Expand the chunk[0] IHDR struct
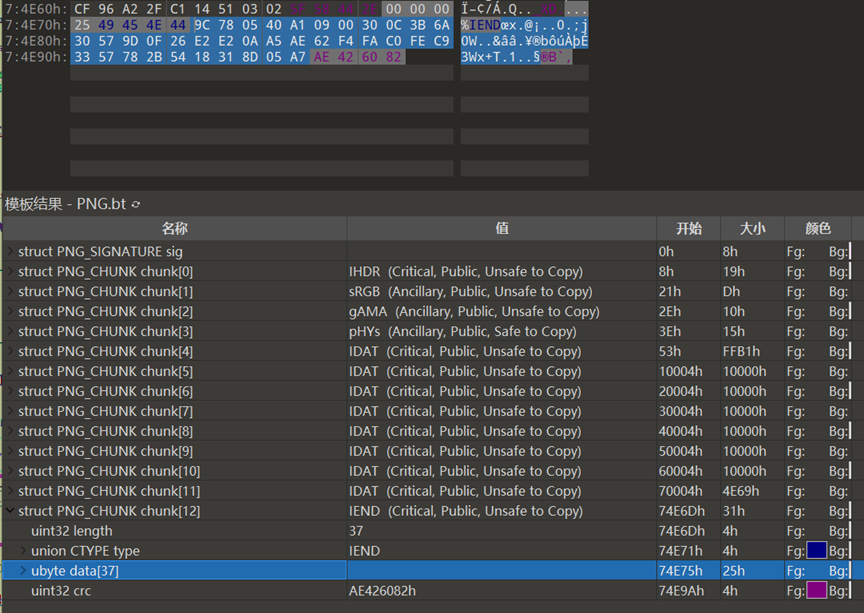The width and height of the screenshot is (864, 613). point(10,271)
